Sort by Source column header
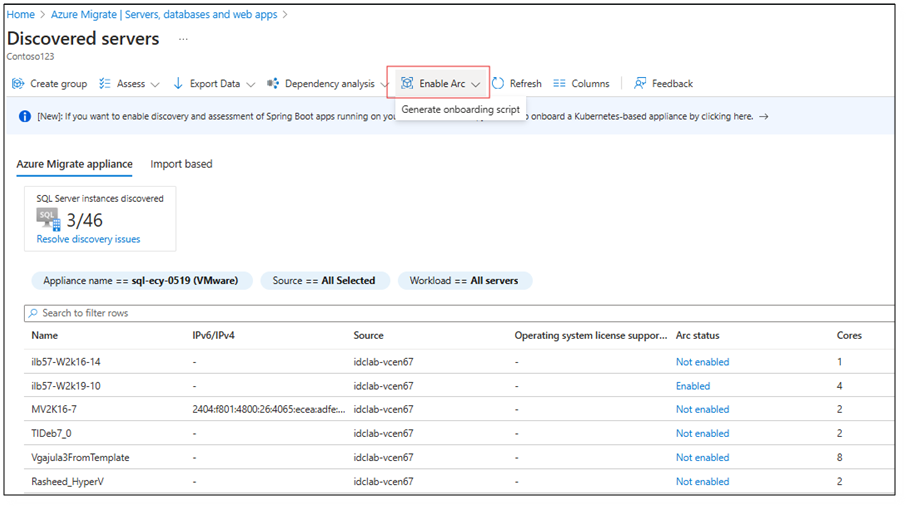 368,336
